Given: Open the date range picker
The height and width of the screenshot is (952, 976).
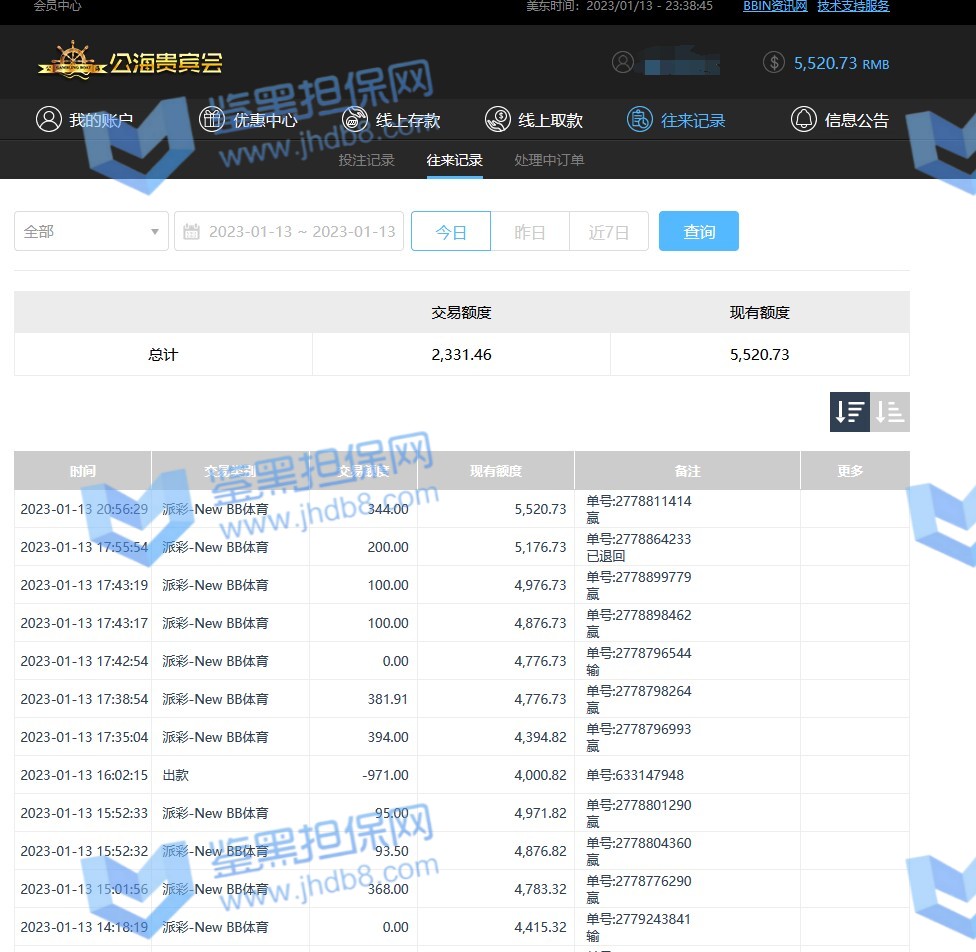Looking at the screenshot, I should [289, 231].
